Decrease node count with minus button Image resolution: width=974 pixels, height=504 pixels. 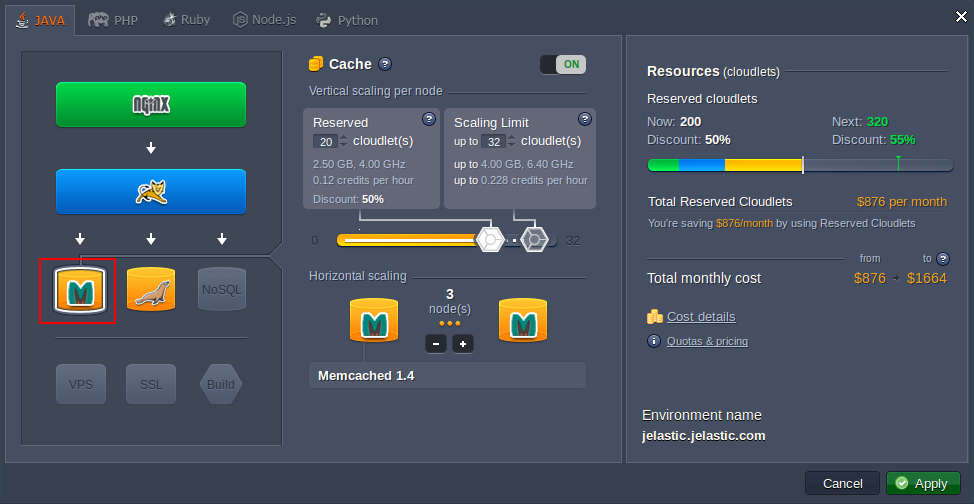[436, 343]
